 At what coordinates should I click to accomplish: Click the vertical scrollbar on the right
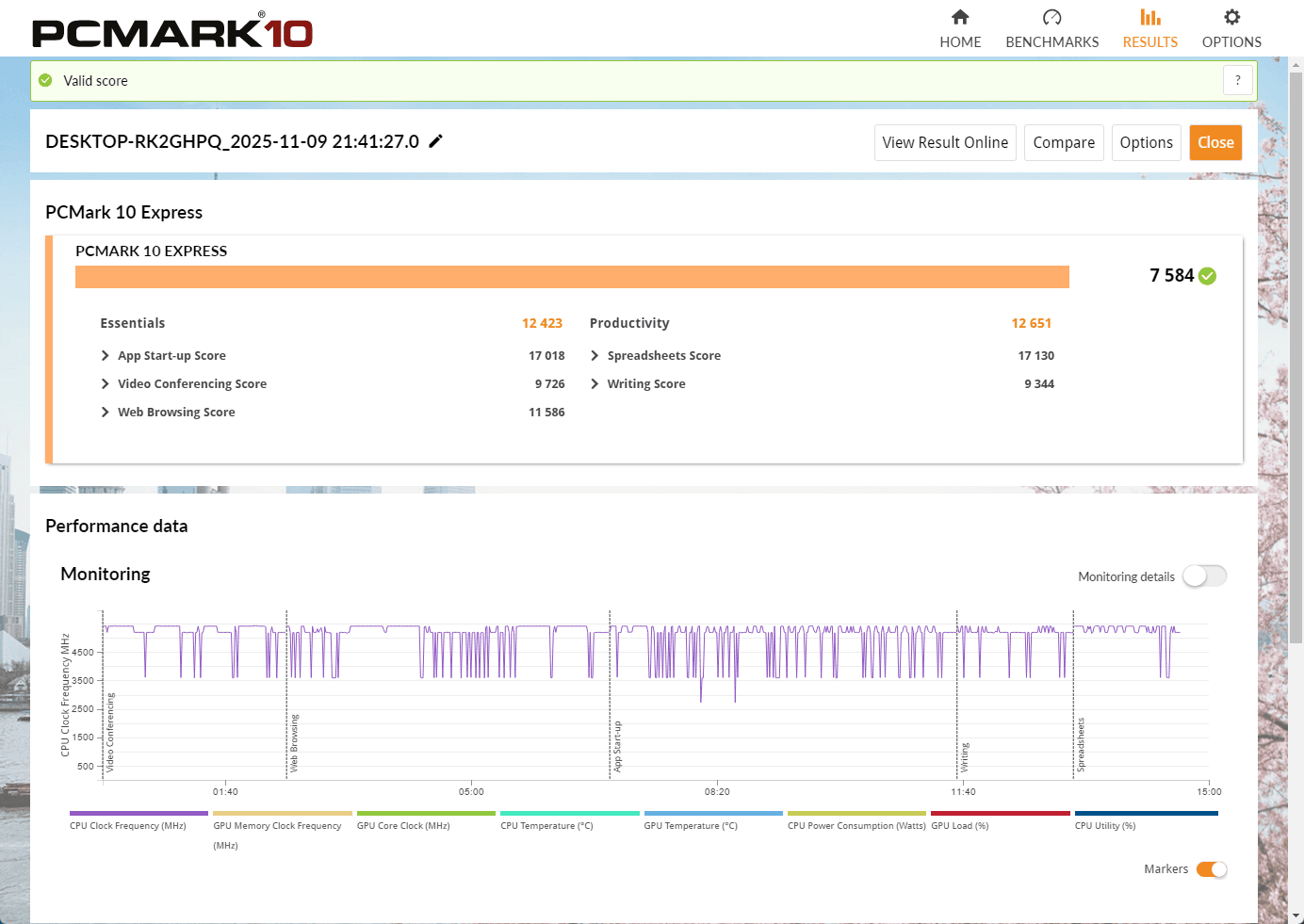pyautogui.click(x=1296, y=358)
